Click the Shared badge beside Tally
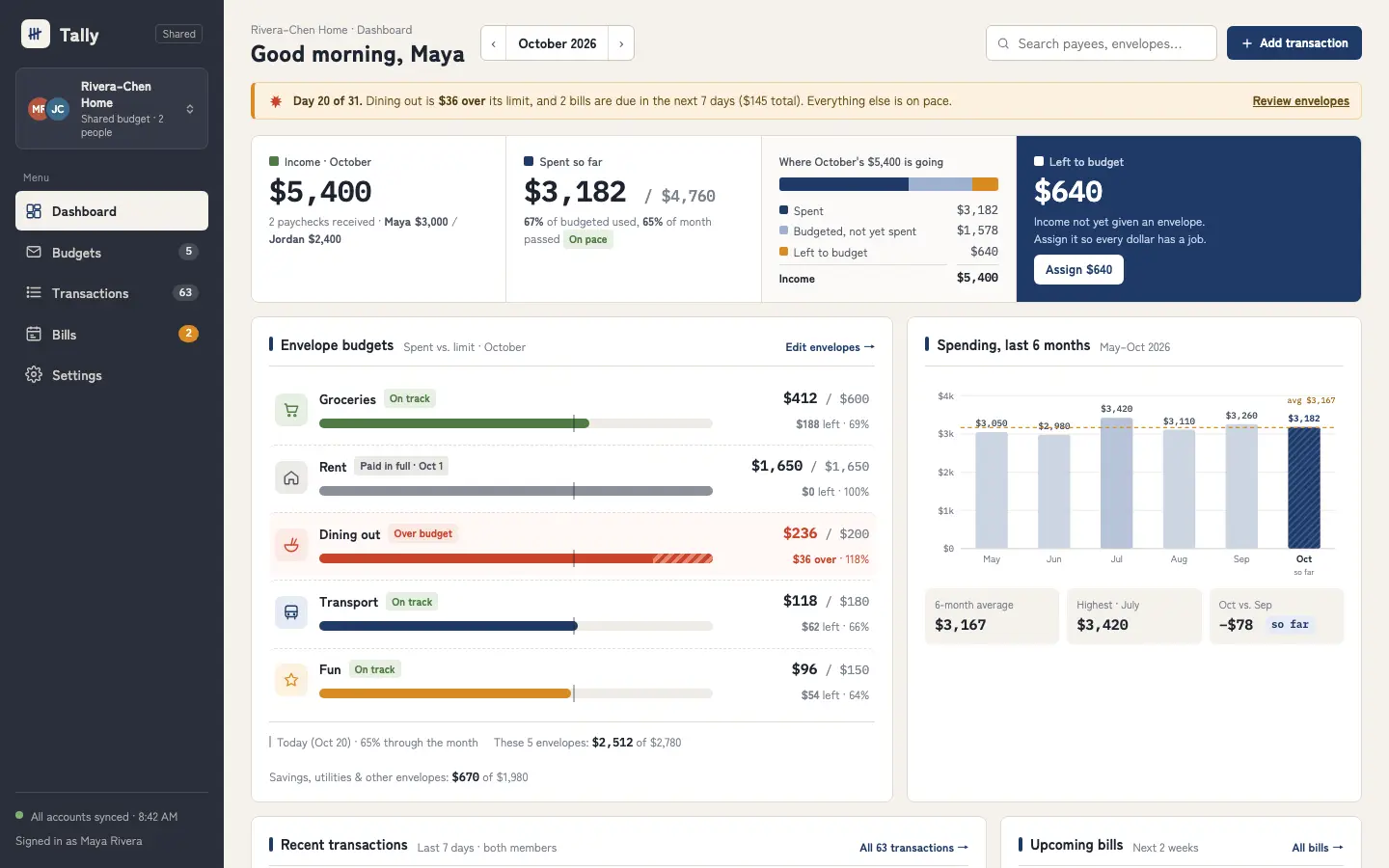Viewport: 1389px width, 868px height. [x=179, y=34]
